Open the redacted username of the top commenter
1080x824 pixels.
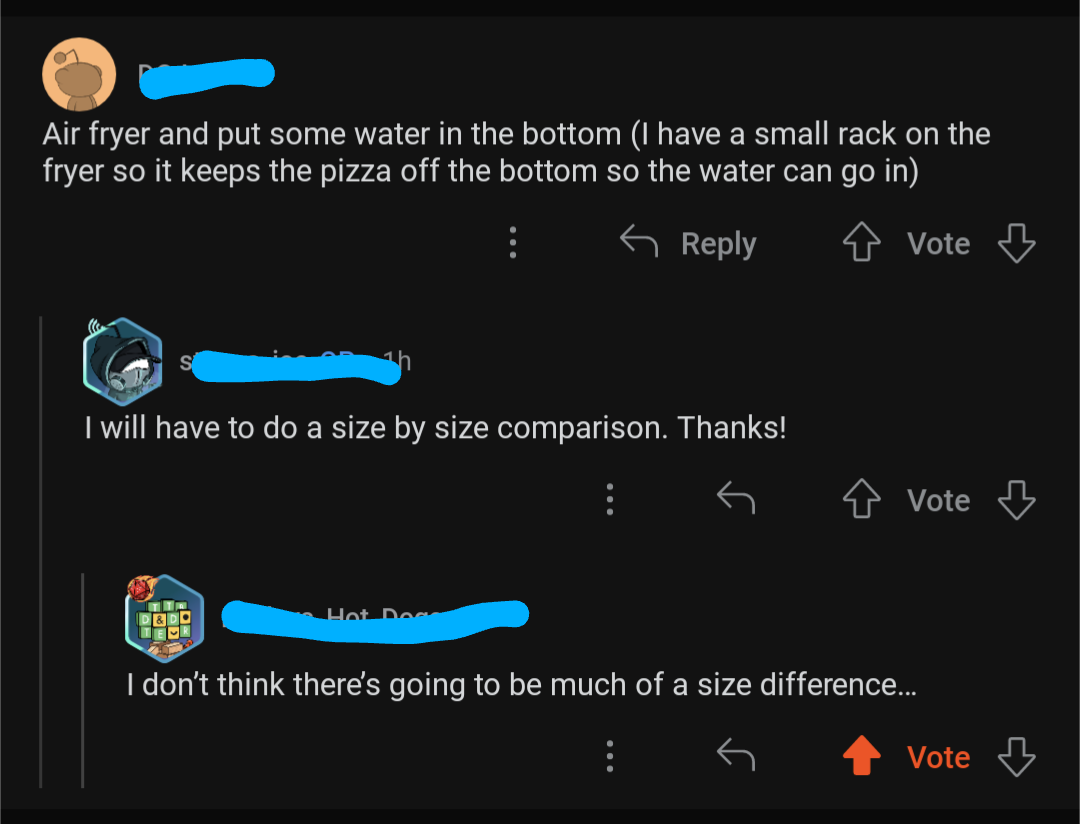click(x=205, y=75)
